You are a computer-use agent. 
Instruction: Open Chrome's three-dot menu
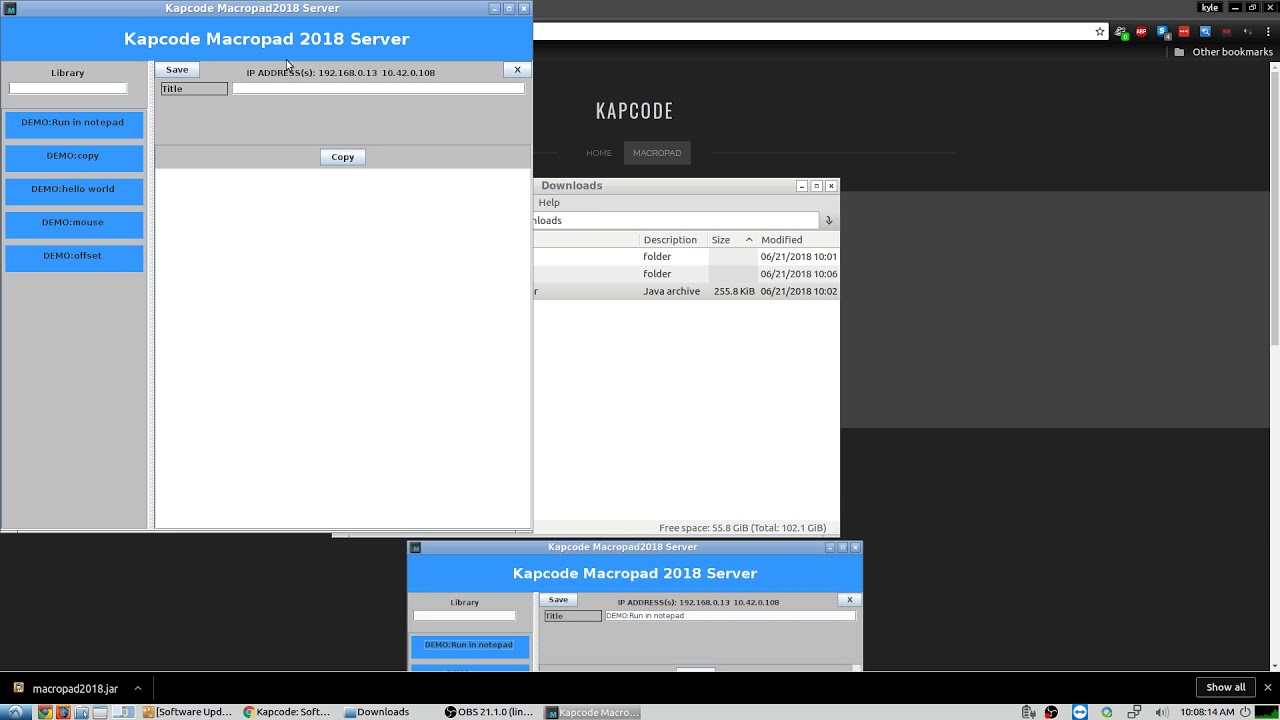pos(1268,33)
